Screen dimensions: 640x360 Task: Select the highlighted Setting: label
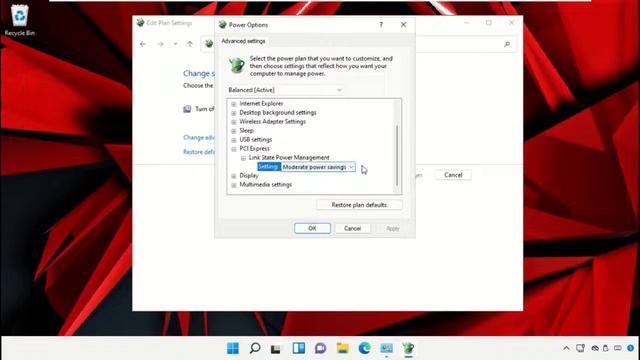268,167
